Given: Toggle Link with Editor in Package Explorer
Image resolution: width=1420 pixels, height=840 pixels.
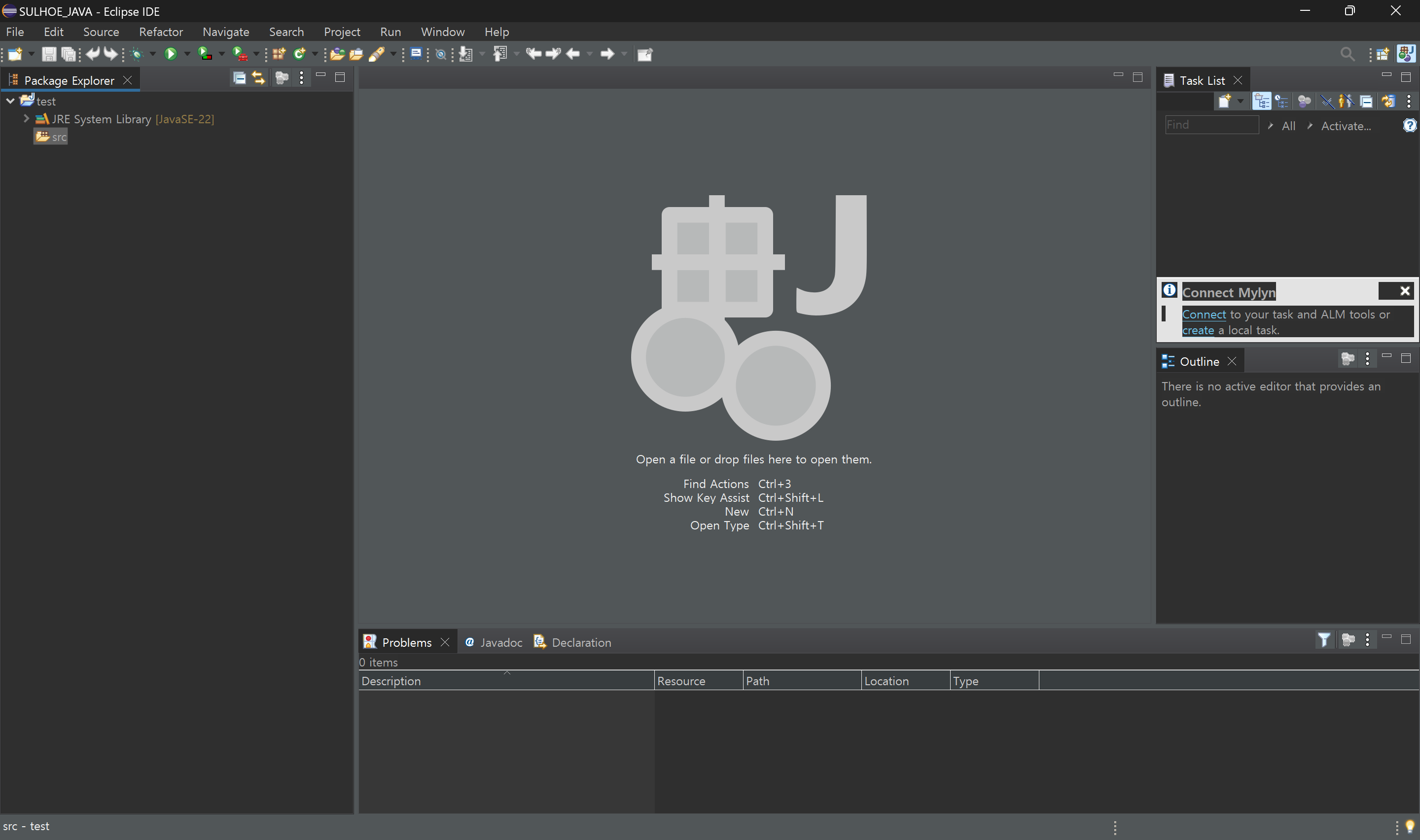Looking at the screenshot, I should click(x=259, y=77).
